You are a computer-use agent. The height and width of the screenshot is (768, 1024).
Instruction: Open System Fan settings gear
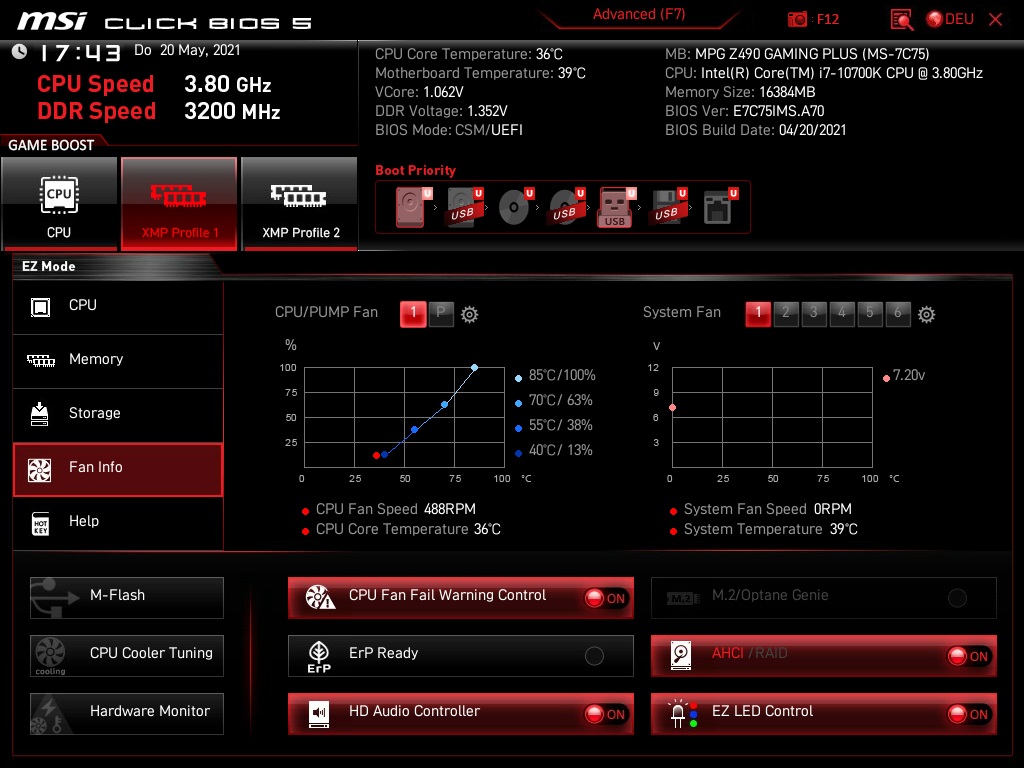click(927, 315)
